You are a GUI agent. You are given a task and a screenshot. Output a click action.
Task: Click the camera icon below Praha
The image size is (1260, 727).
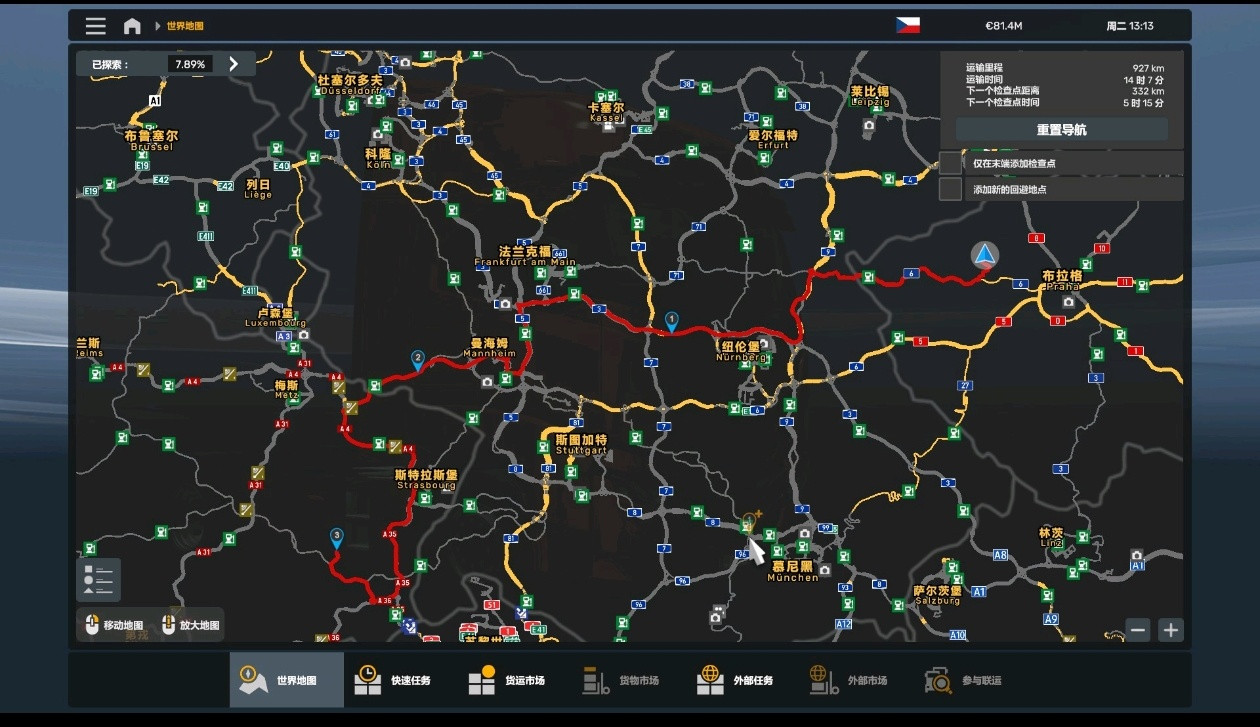pos(1069,302)
